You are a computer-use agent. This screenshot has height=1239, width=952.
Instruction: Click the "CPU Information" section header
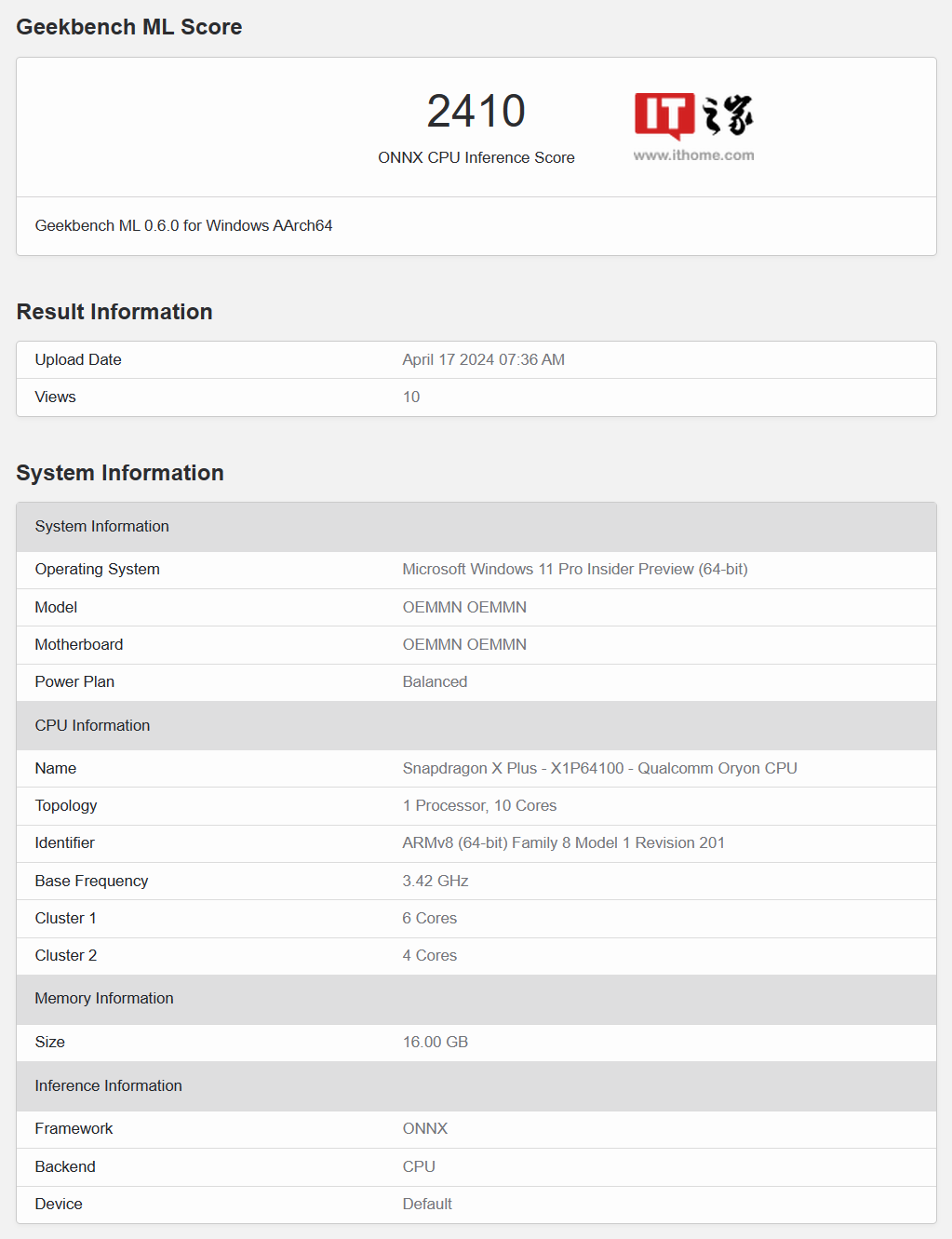pyautogui.click(x=476, y=726)
